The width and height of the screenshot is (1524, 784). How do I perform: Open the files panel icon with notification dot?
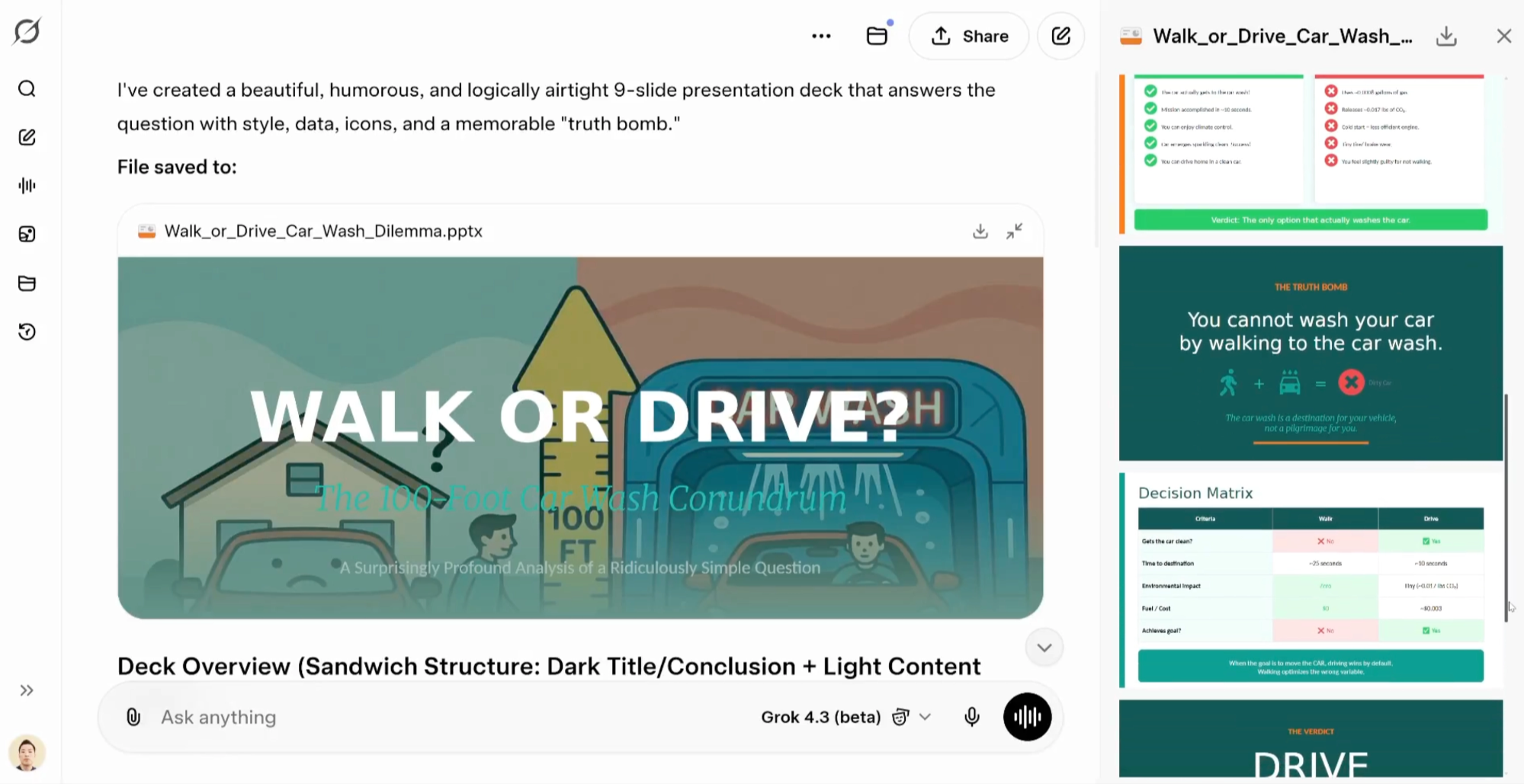[877, 36]
